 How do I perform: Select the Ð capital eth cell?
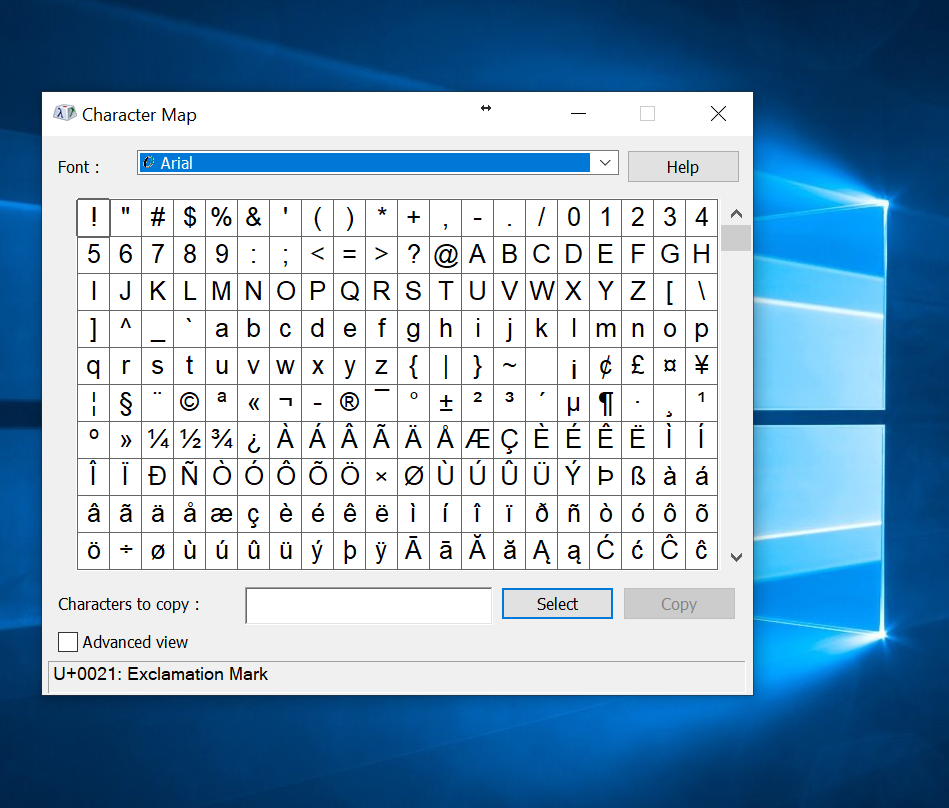coord(157,476)
